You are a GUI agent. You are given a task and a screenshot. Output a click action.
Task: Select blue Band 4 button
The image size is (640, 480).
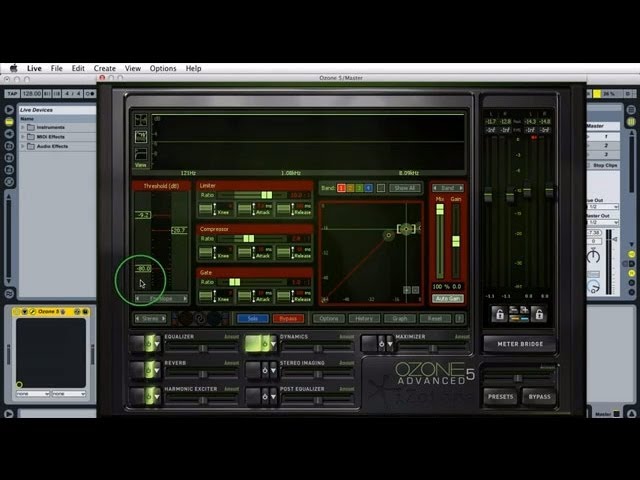(x=368, y=188)
